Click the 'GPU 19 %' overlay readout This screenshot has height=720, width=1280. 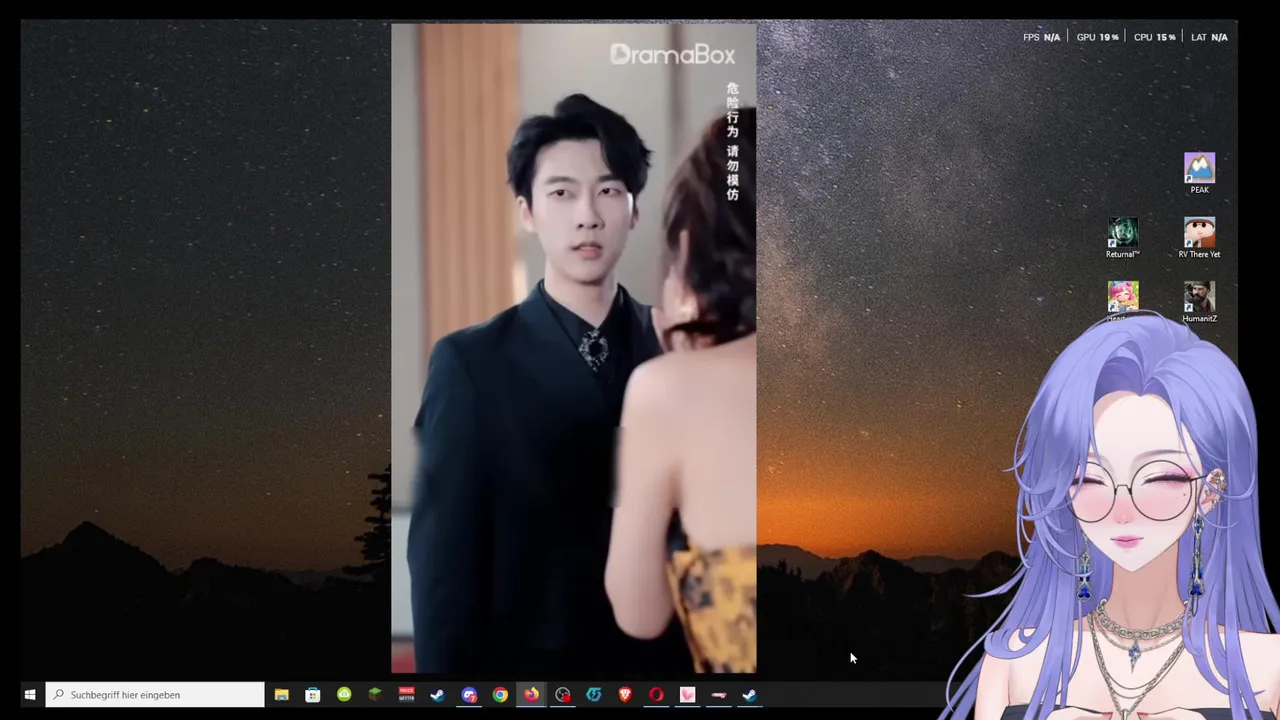point(1097,37)
